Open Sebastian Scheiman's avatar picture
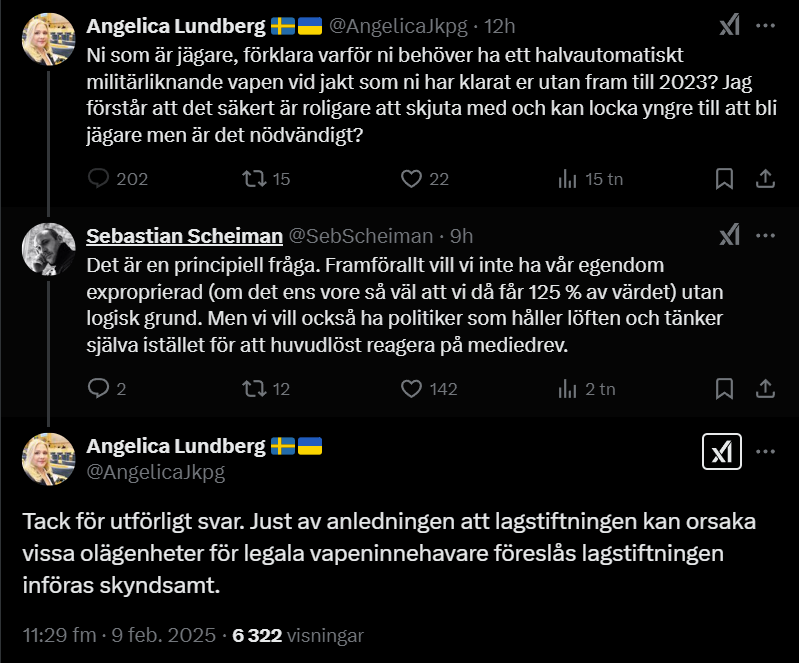 coord(48,249)
